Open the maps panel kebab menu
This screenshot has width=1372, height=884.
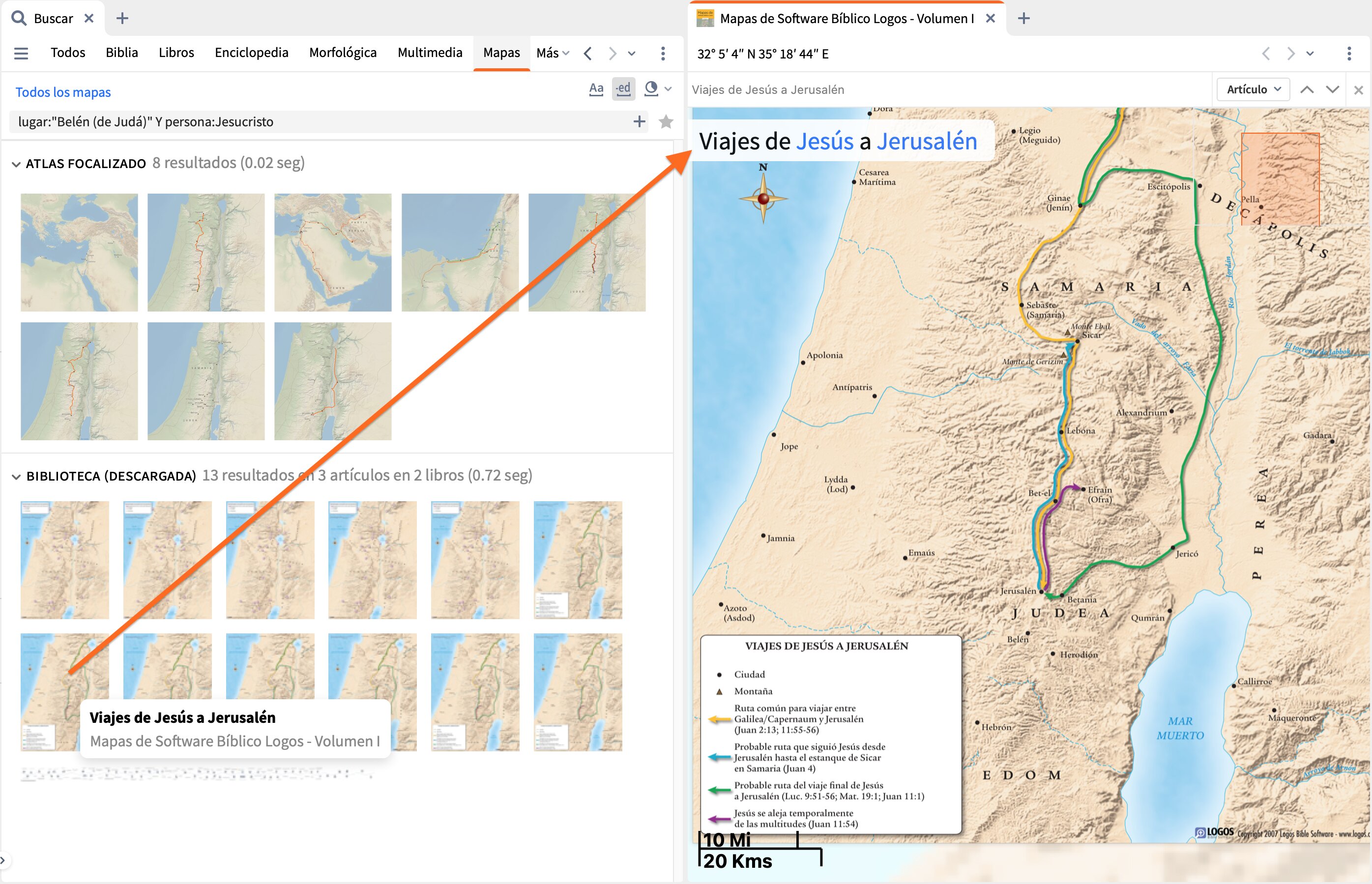[1349, 54]
